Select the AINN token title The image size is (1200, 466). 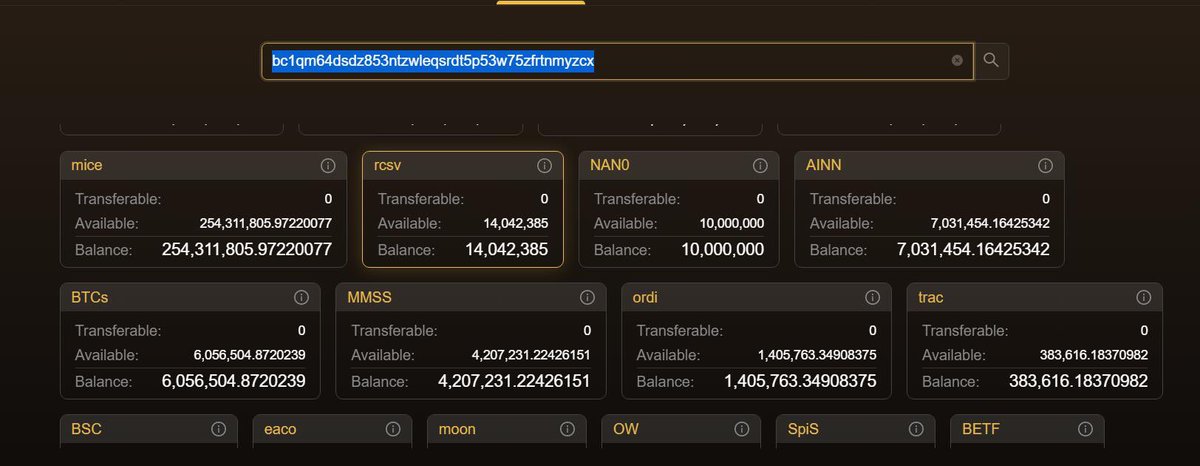[x=824, y=165]
